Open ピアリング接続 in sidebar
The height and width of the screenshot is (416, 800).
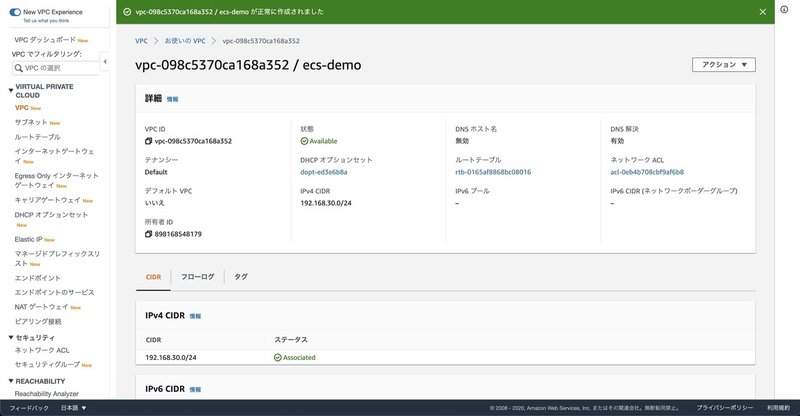point(38,322)
